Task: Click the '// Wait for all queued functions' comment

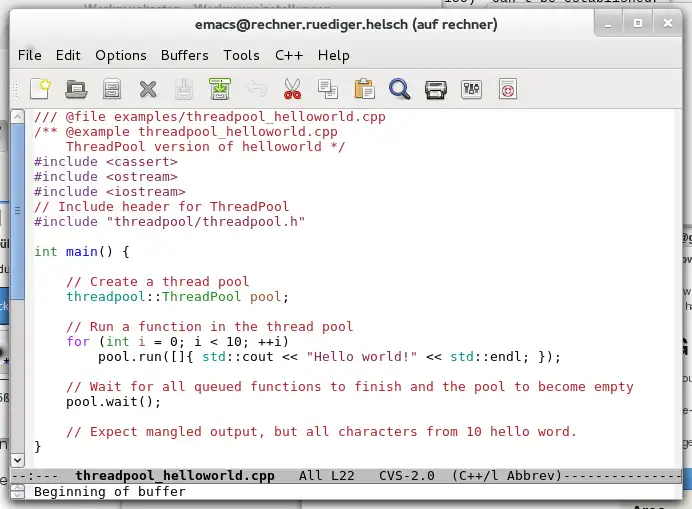Action: coord(350,387)
